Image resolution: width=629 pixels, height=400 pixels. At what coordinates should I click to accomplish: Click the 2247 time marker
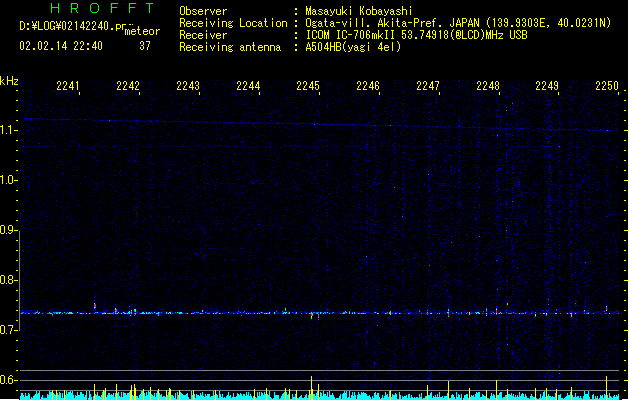click(428, 86)
